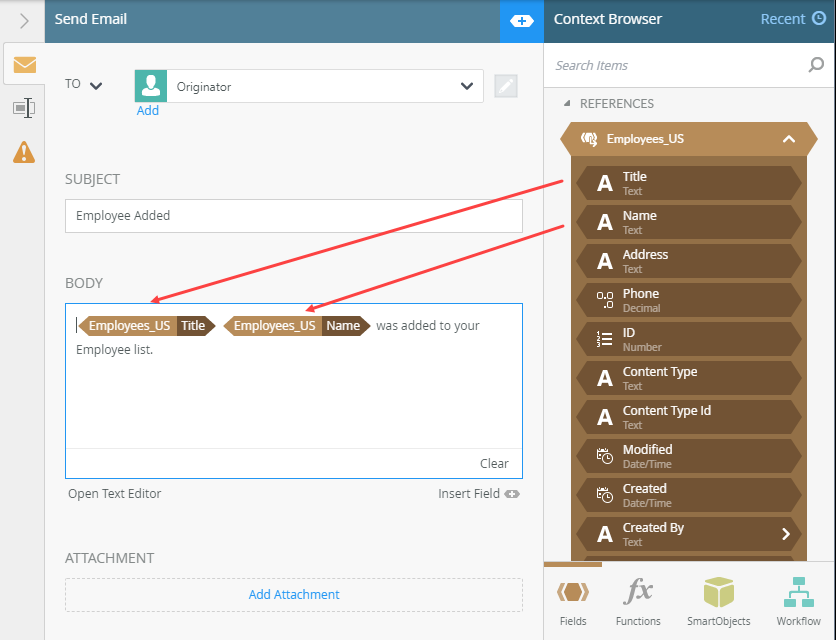This screenshot has height=640, width=836.
Task: Click the Add recipient link
Action: [148, 110]
